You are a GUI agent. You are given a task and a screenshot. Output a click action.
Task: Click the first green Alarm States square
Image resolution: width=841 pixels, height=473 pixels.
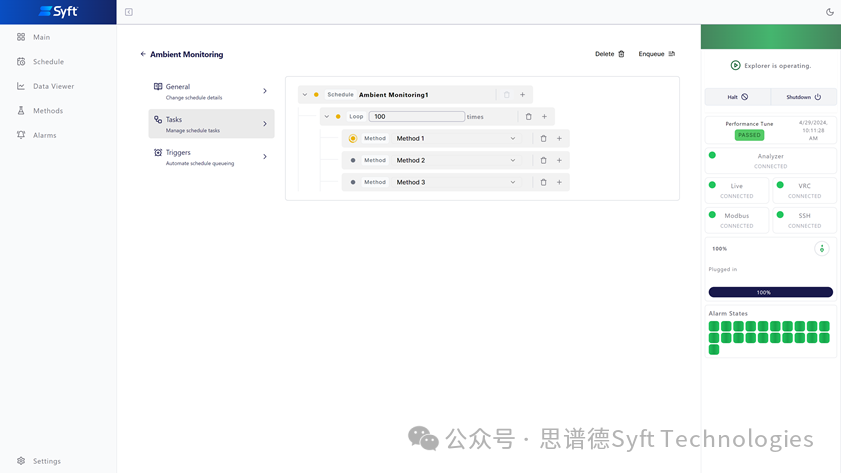pos(714,326)
